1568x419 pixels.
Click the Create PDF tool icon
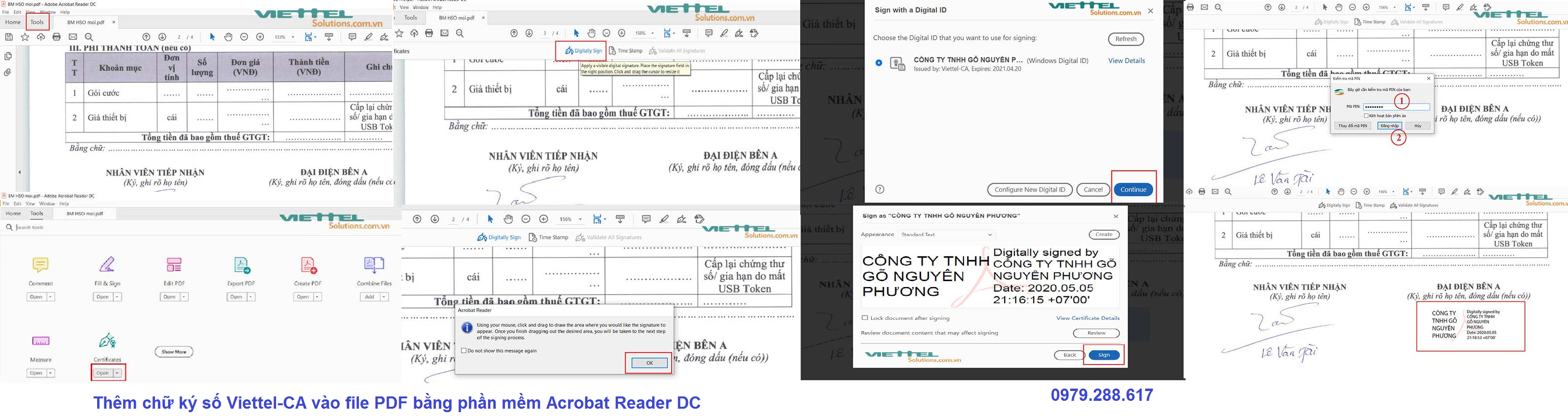coord(308,265)
